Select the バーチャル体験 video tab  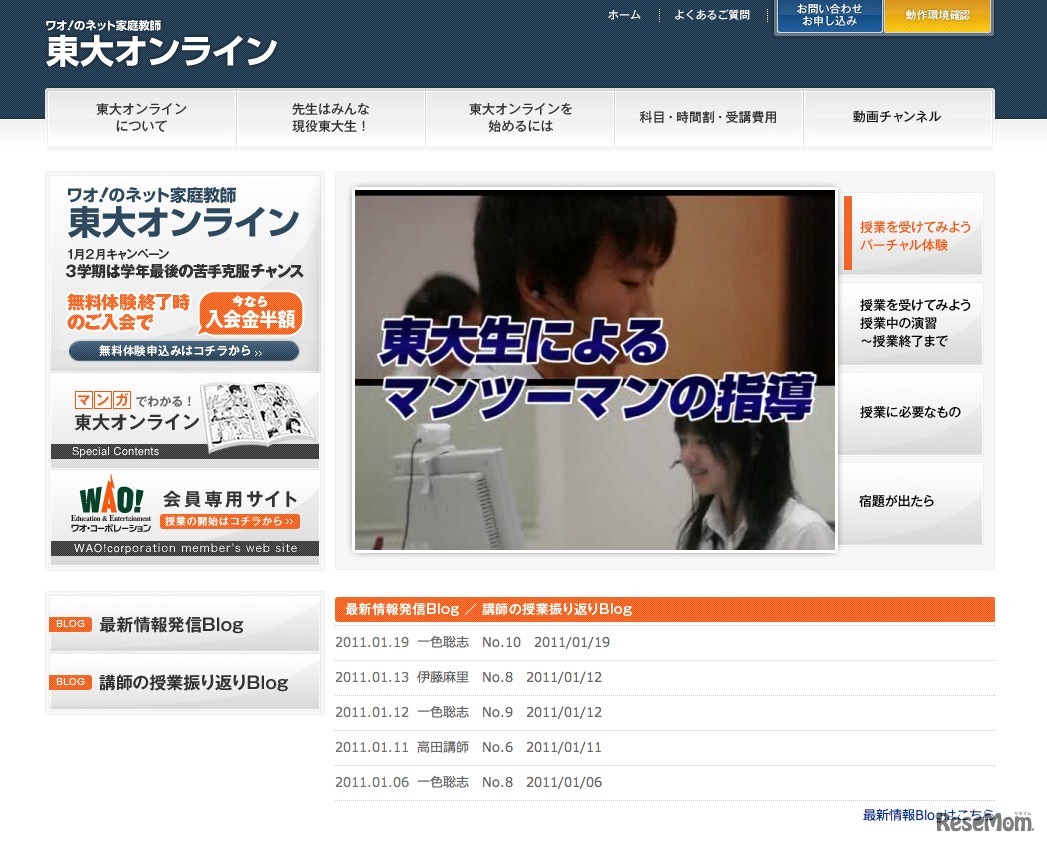pyautogui.click(x=914, y=236)
